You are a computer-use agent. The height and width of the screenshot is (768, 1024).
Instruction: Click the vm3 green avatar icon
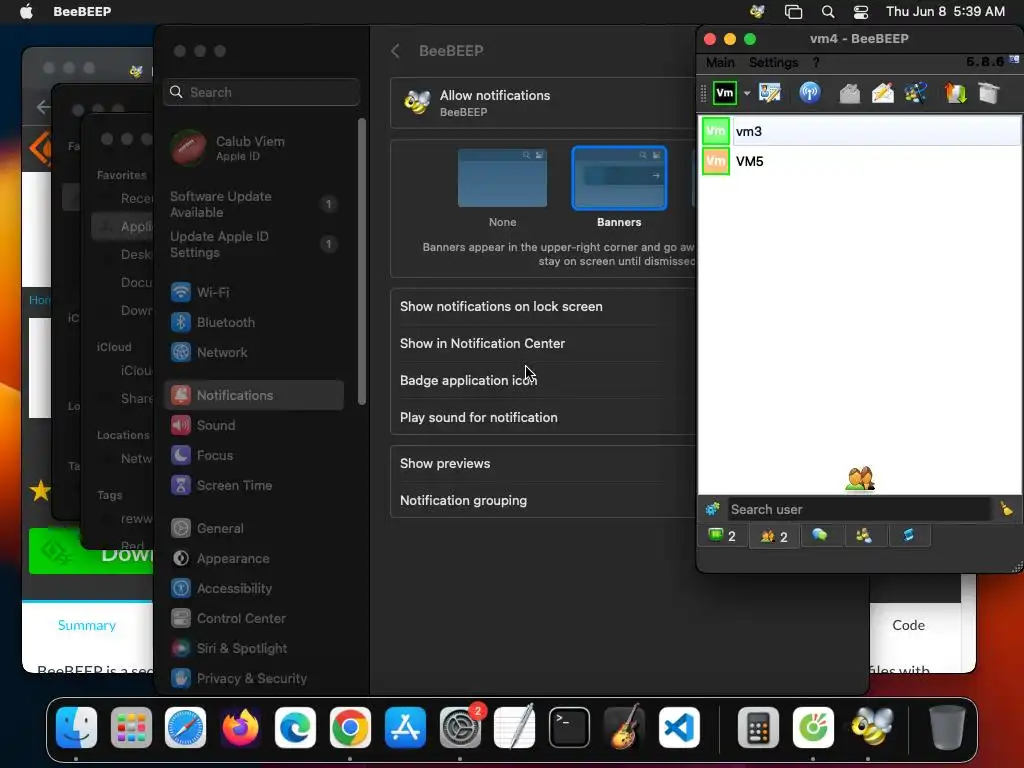(x=716, y=131)
